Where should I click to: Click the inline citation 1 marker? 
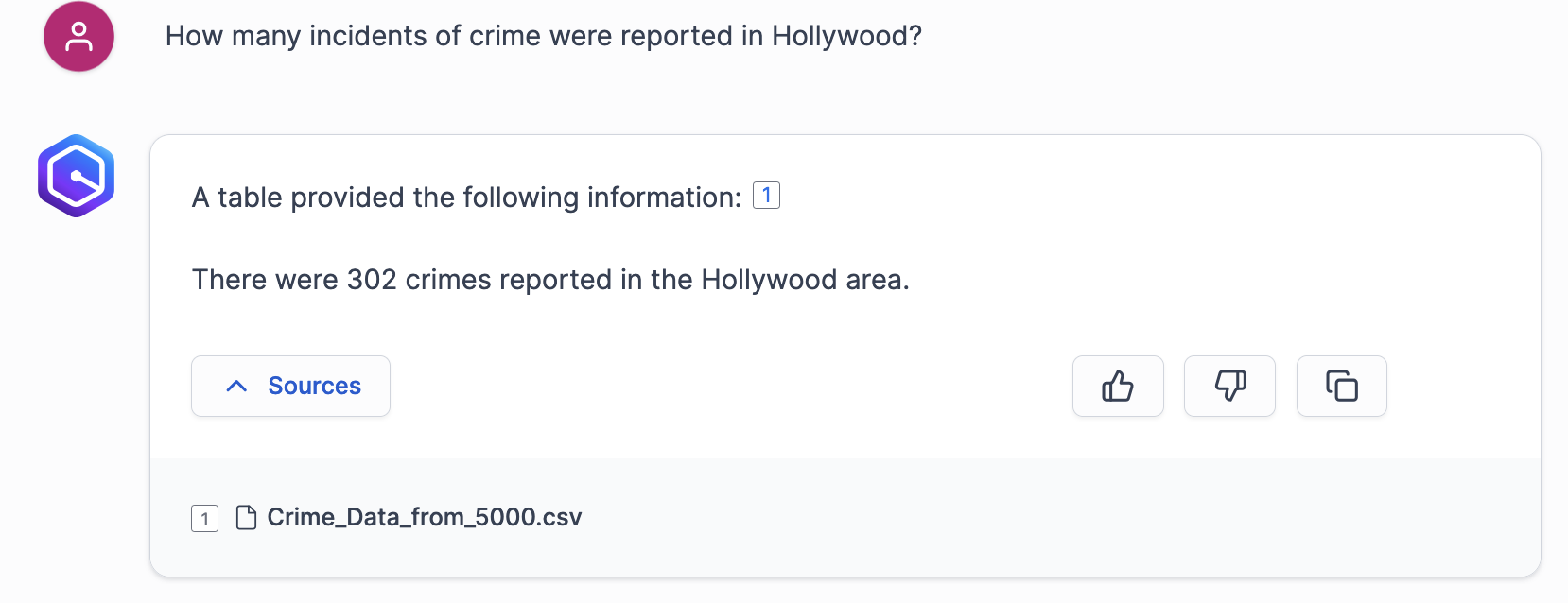click(x=766, y=195)
